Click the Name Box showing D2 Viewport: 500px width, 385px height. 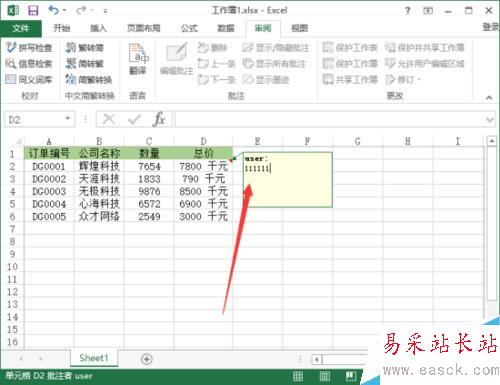(x=33, y=119)
